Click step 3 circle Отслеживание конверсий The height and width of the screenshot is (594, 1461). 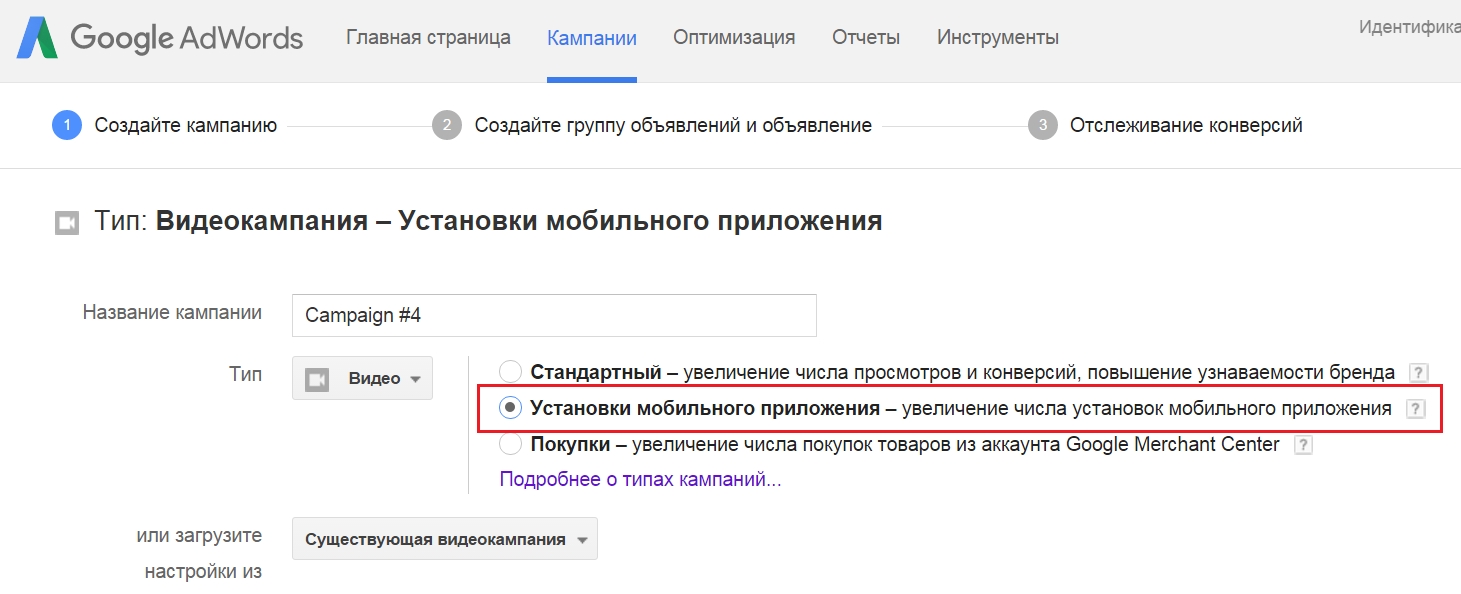pos(1043,126)
